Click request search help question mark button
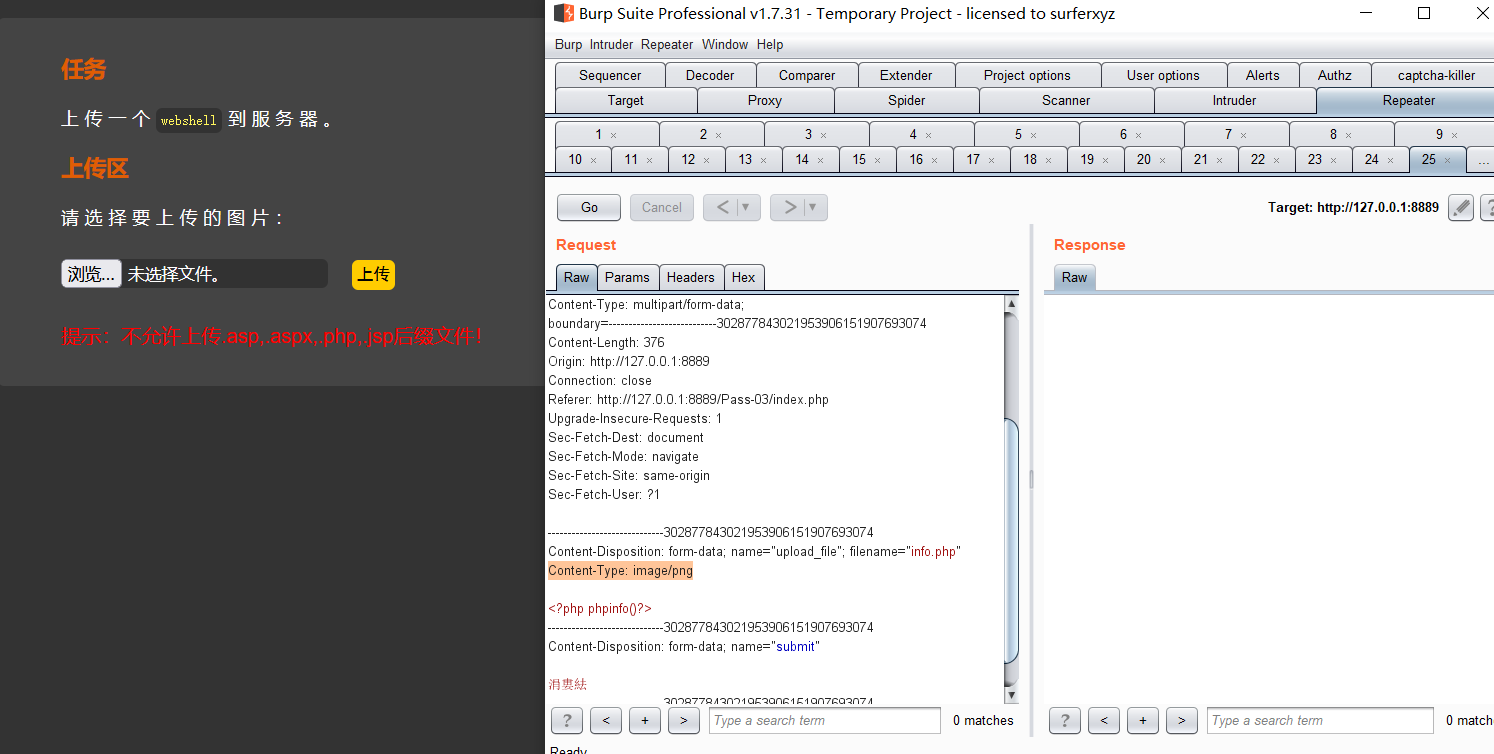This screenshot has width=1494, height=754. pos(567,720)
